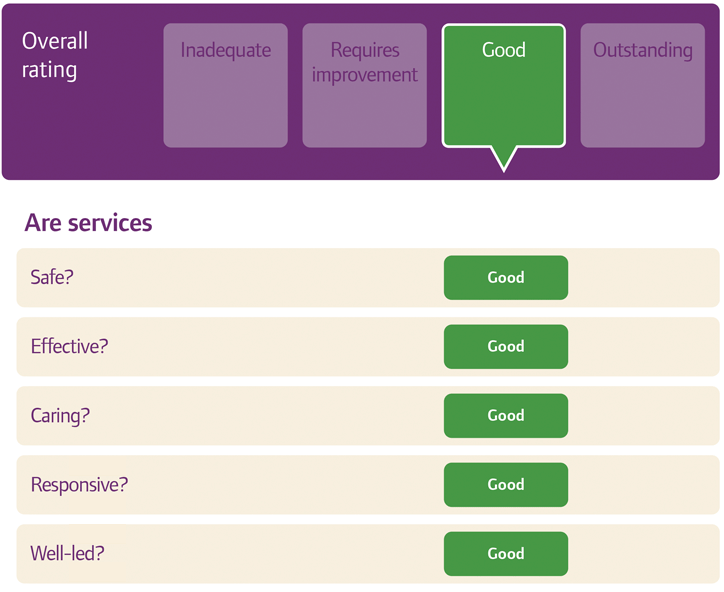Click the Overall rating label text
Viewport: 724px width, 592px height.
click(x=55, y=56)
